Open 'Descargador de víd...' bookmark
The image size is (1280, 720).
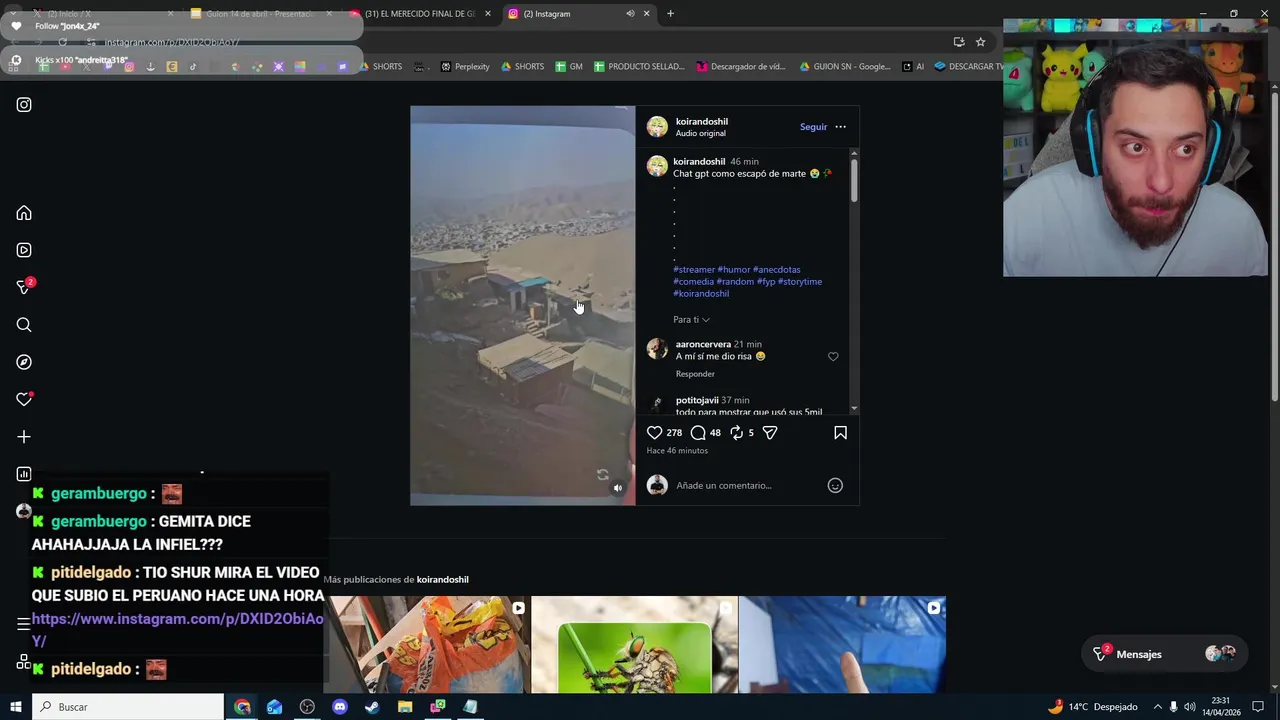(x=741, y=67)
